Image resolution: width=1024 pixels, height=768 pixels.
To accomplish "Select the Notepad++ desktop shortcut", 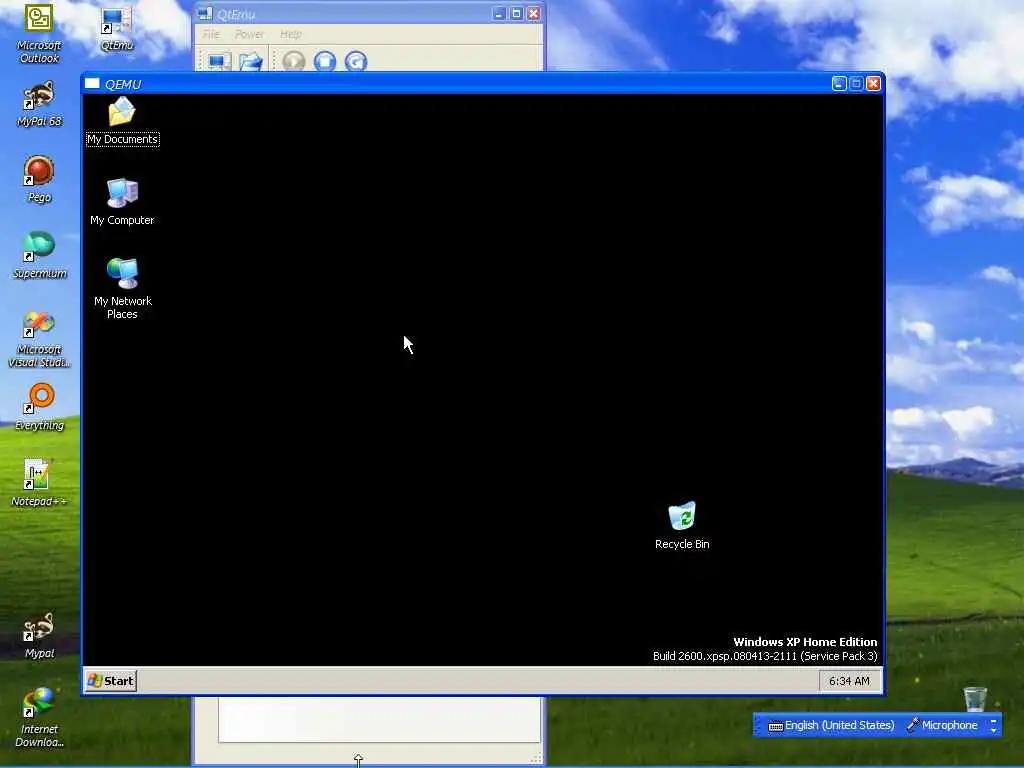I will [x=39, y=483].
